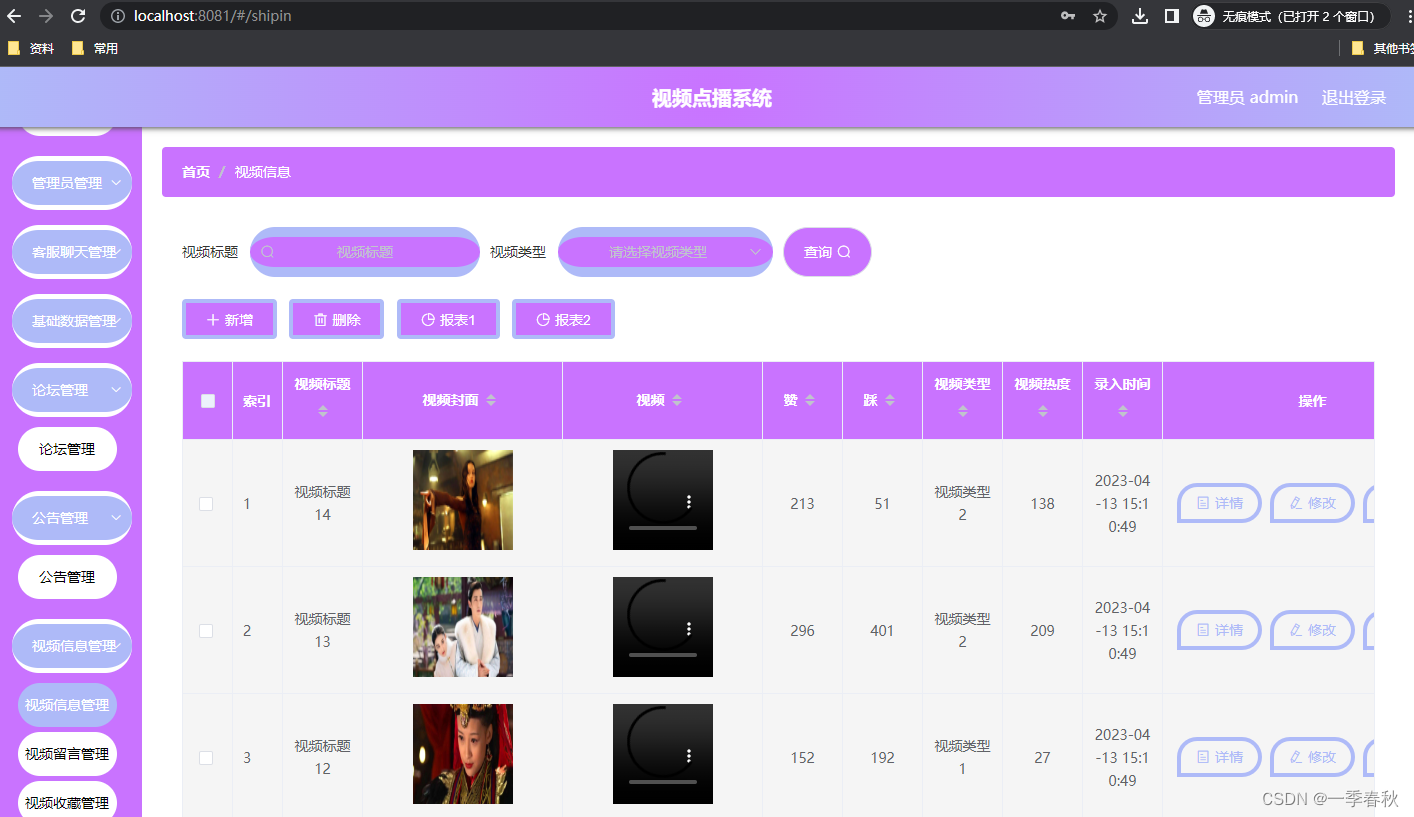Check the checkbox for 视频标题13 row
Screen dimensions: 1414x817
(207, 630)
